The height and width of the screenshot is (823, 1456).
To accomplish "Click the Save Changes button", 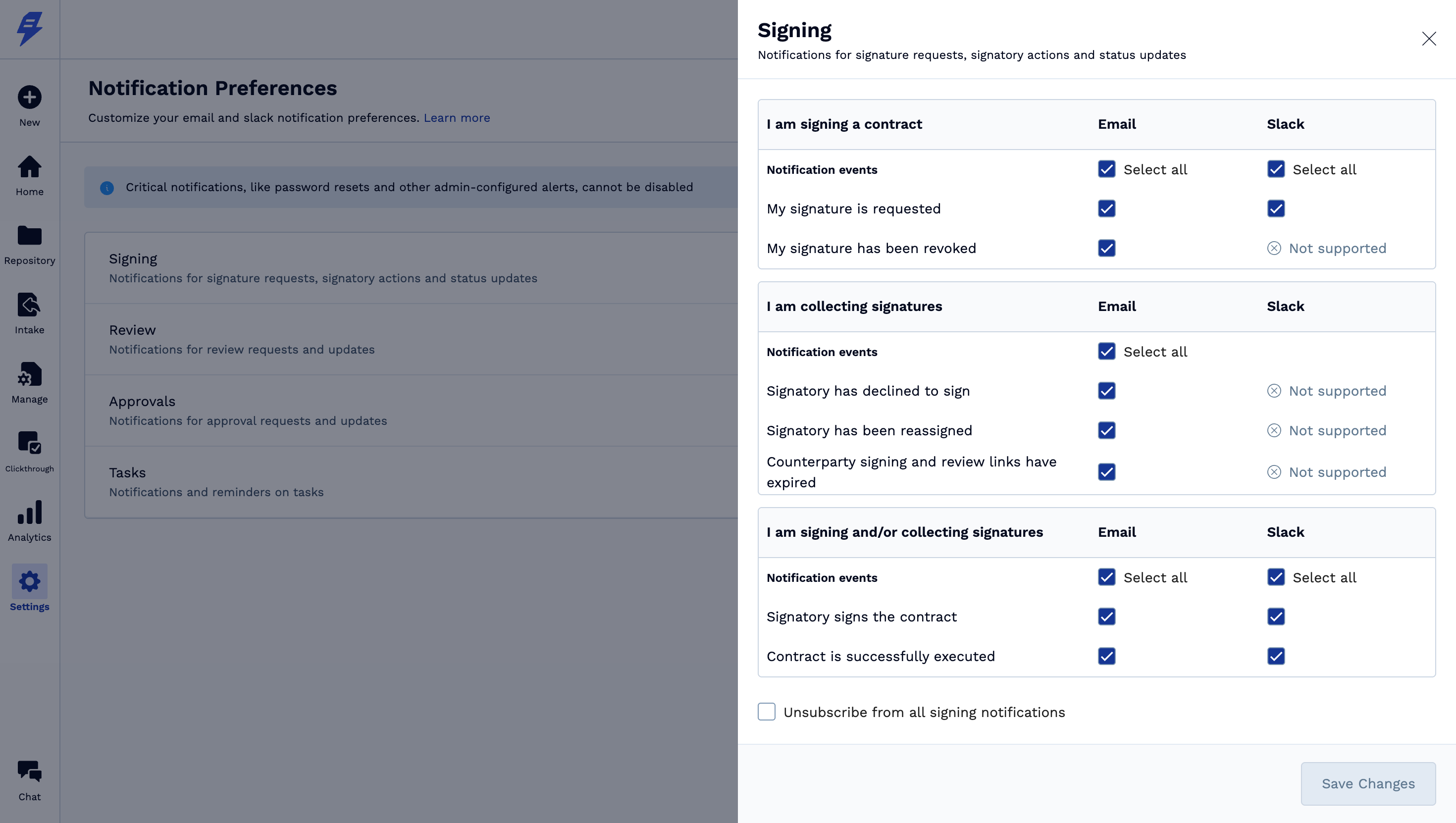I will click(x=1368, y=783).
